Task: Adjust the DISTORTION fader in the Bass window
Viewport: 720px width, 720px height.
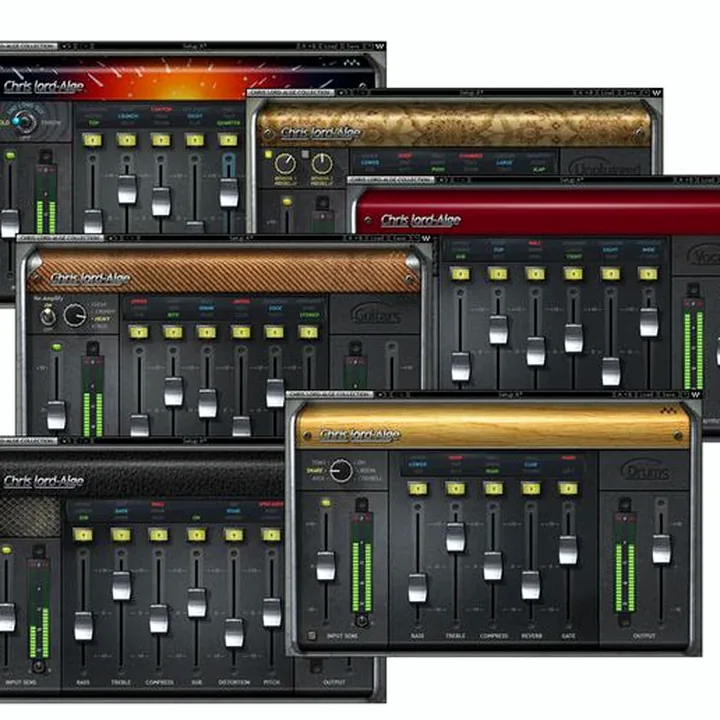Action: (234, 633)
